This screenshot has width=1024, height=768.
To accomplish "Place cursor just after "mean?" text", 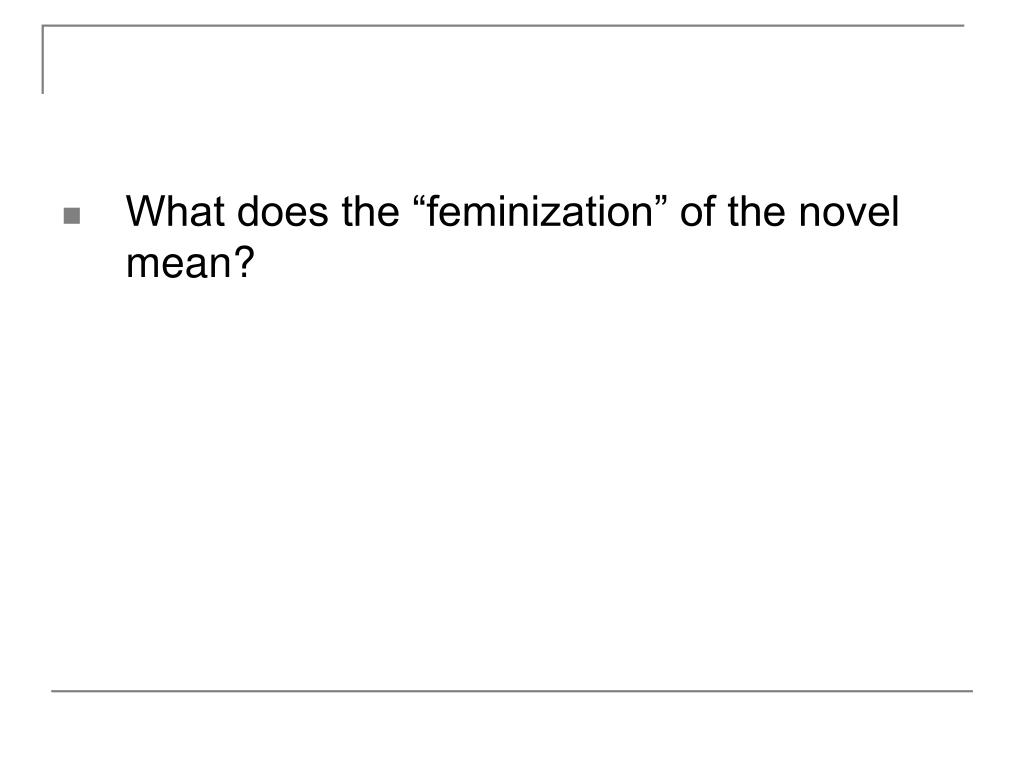I will coord(256,263).
